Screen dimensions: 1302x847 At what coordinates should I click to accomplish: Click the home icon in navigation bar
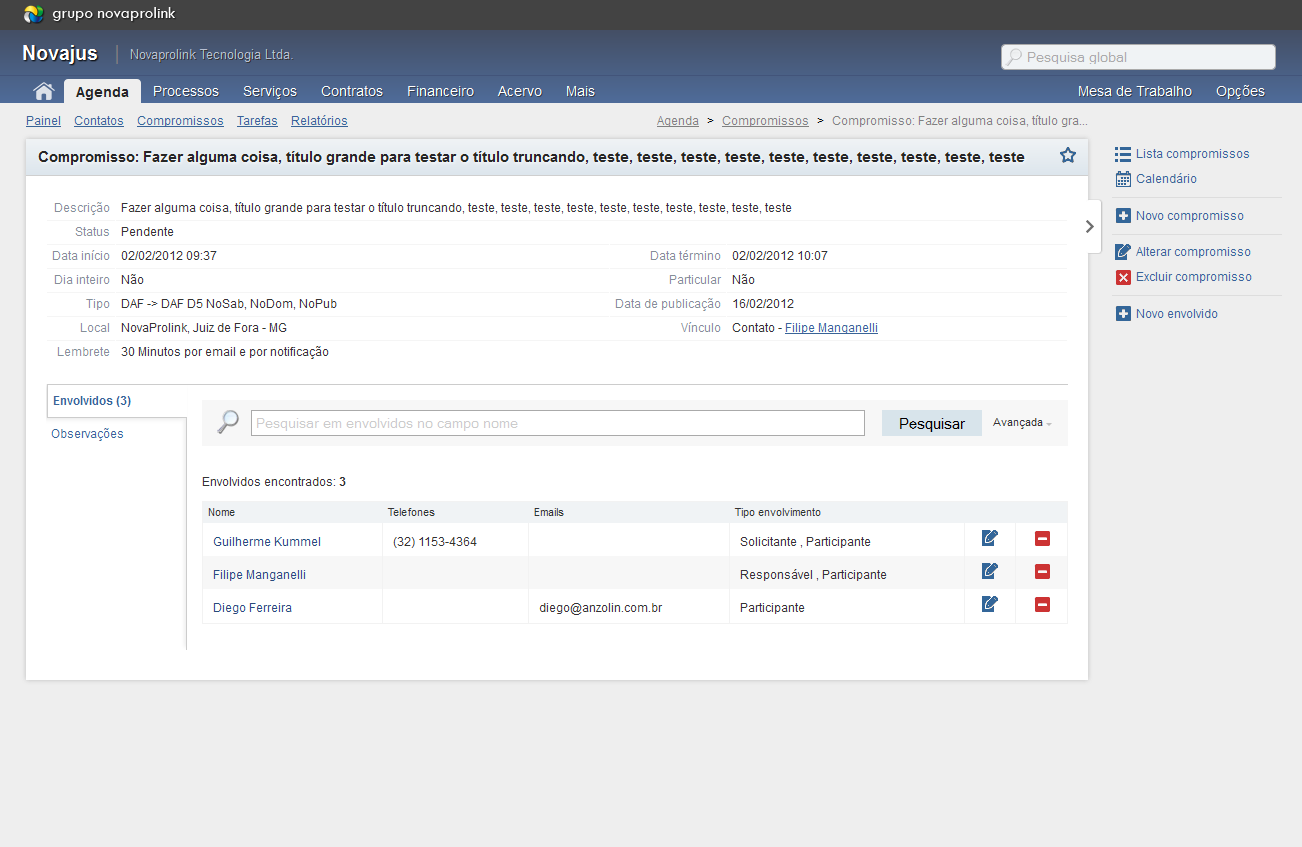43,91
